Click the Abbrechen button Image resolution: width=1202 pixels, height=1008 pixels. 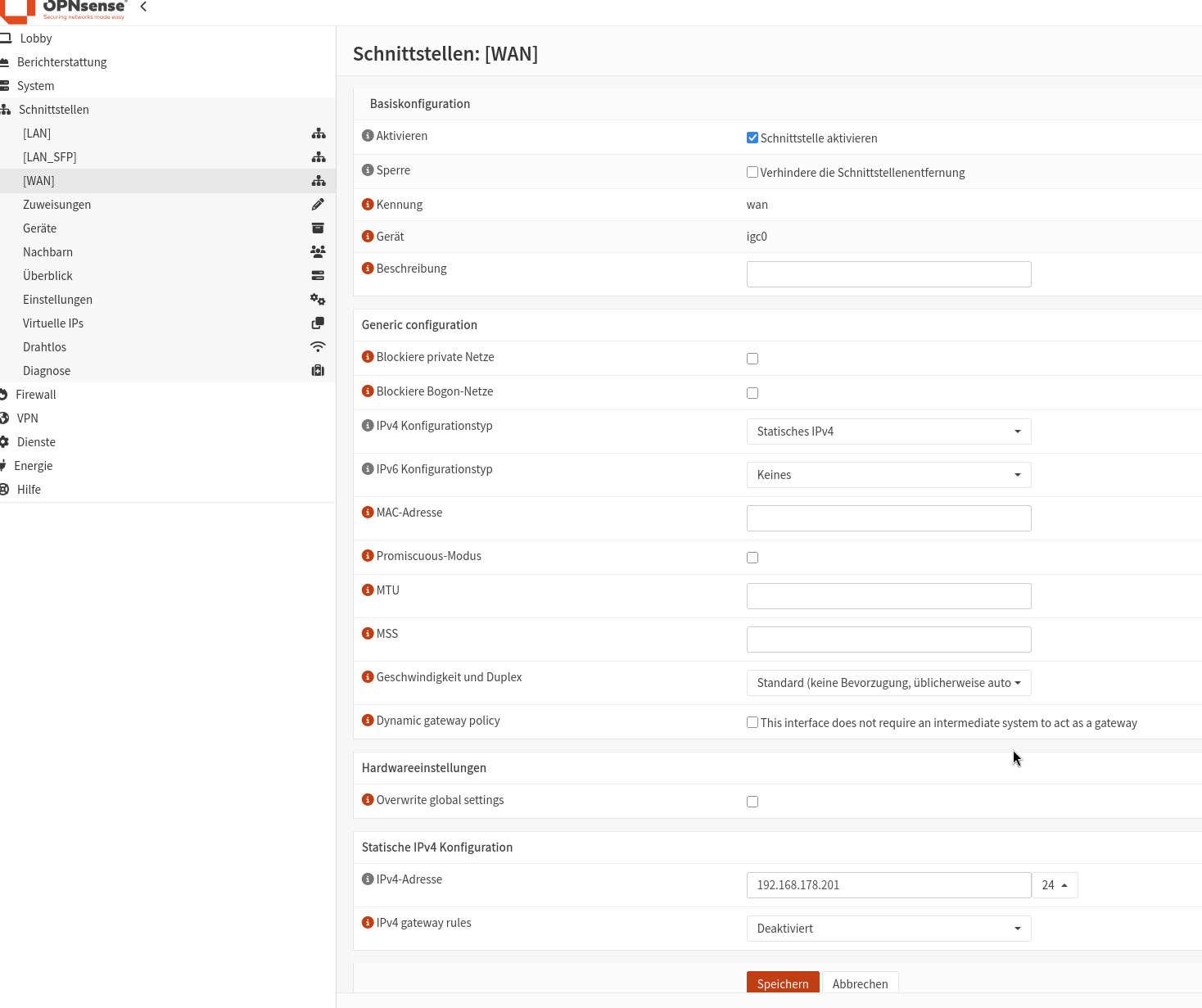[860, 983]
